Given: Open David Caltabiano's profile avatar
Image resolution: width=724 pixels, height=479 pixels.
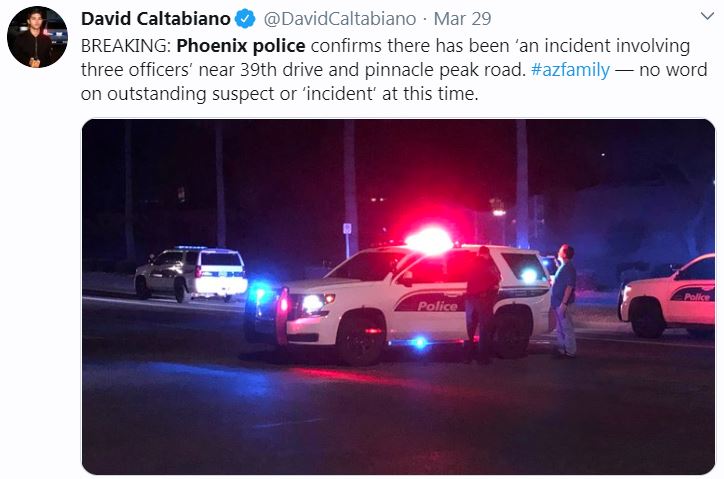Looking at the screenshot, I should point(37,37).
